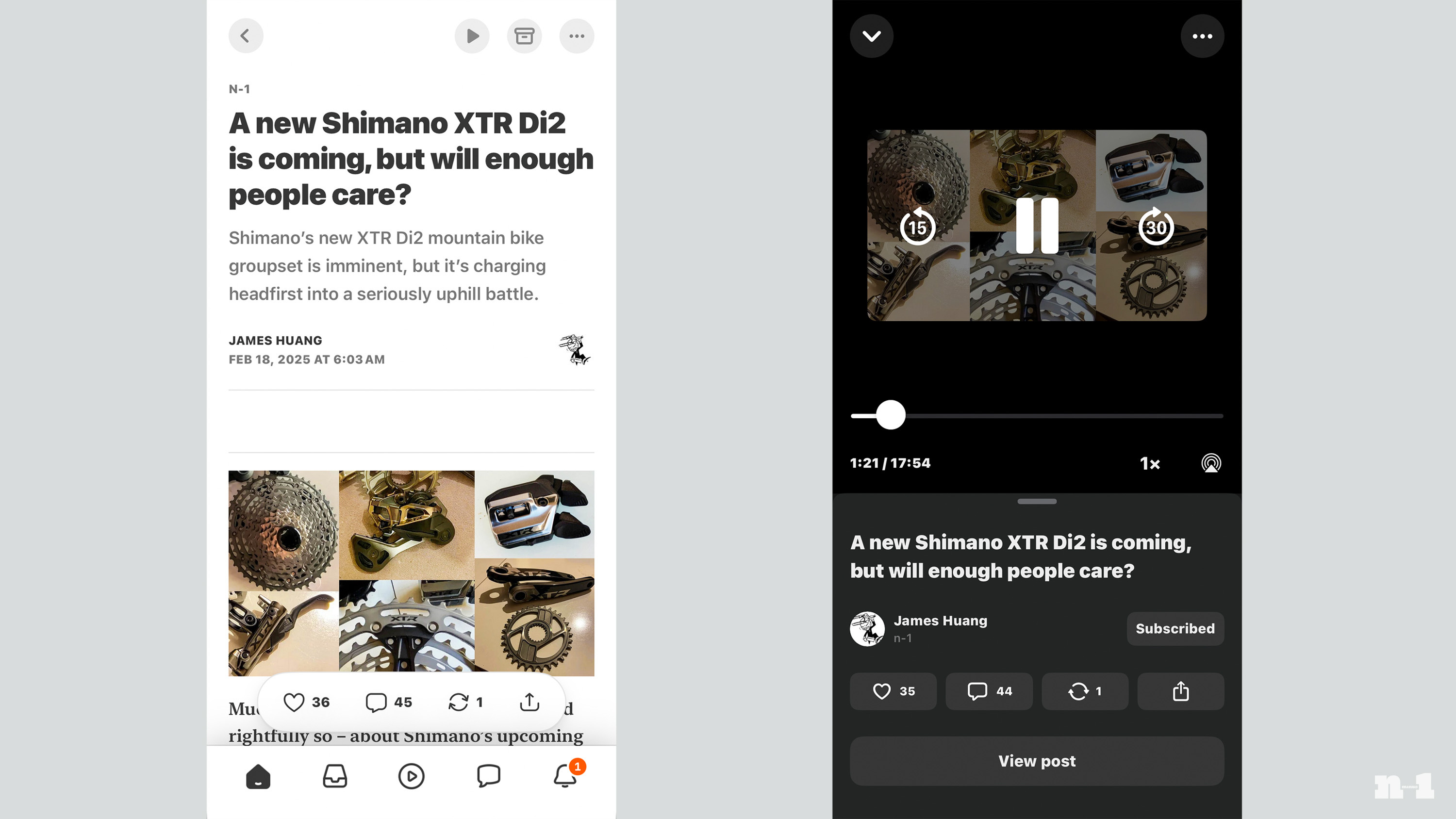Tap the article main headline
This screenshot has width=1456, height=819.
pyautogui.click(x=411, y=159)
